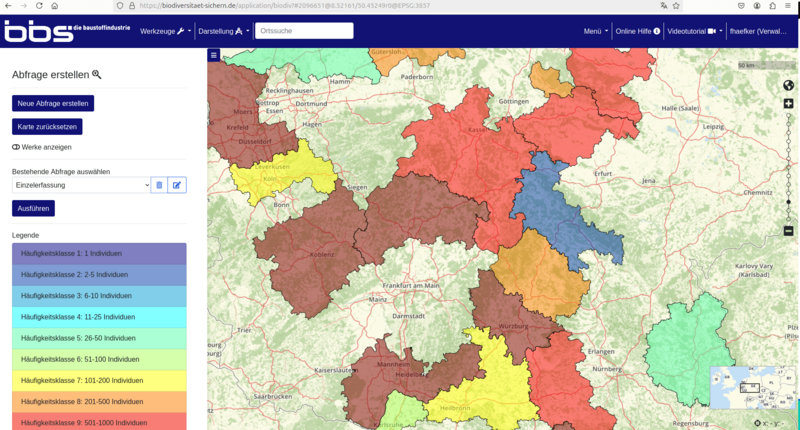Zoom in with the plus map button
This screenshot has width=800, height=430.
(x=788, y=104)
